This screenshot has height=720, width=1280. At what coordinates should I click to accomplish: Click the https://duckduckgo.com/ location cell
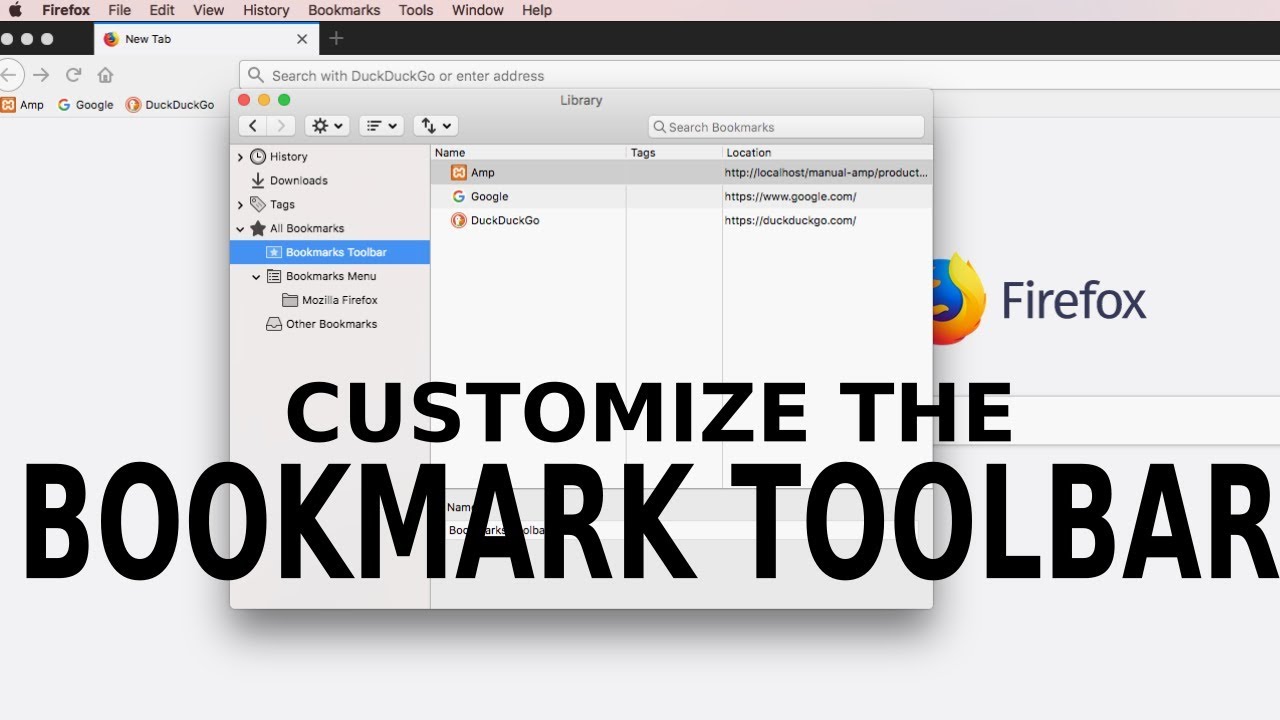pos(790,221)
